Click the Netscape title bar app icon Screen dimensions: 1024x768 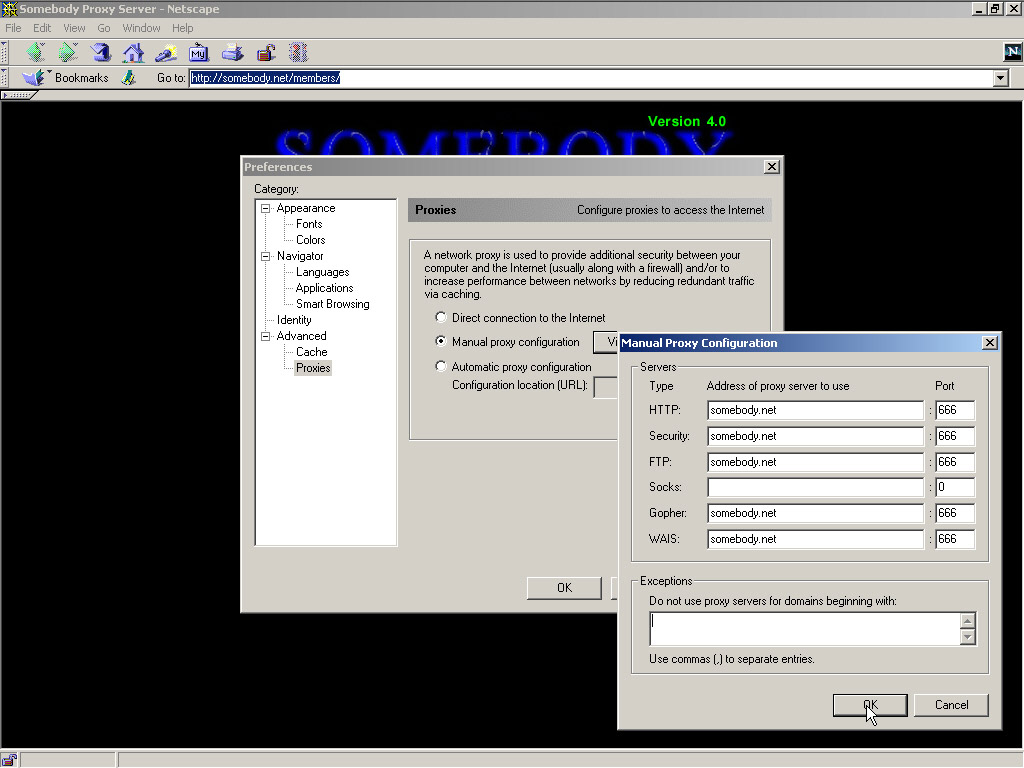[x=9, y=8]
